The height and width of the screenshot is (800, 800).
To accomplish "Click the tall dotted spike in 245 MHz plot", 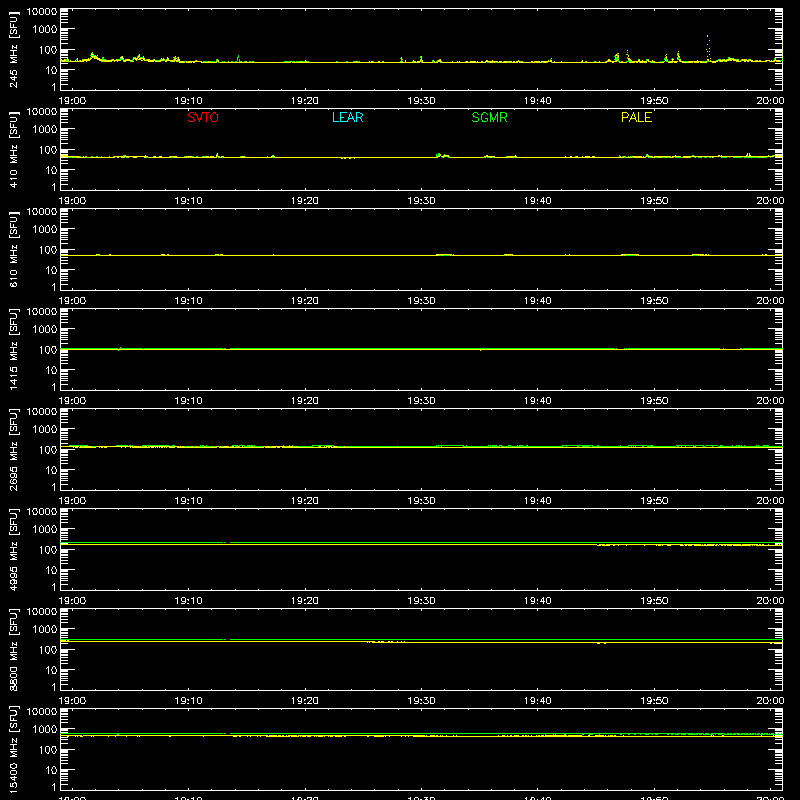I will pyautogui.click(x=708, y=48).
